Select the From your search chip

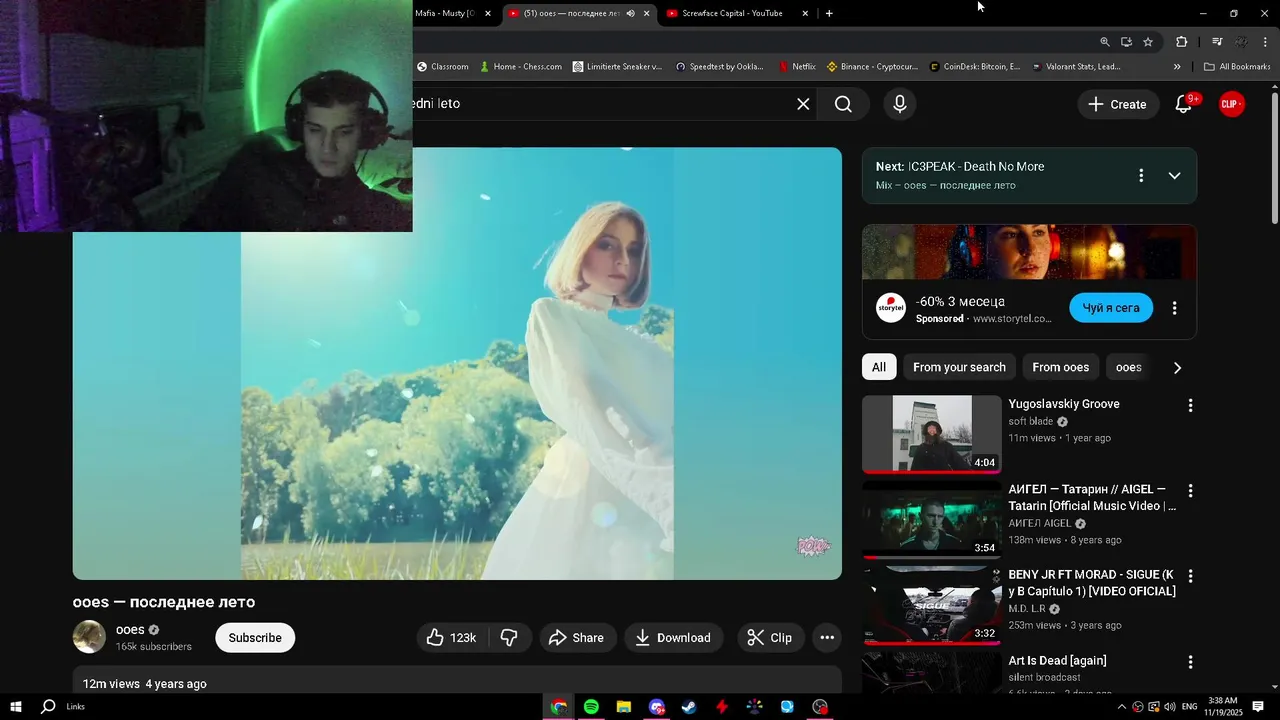pos(959,368)
